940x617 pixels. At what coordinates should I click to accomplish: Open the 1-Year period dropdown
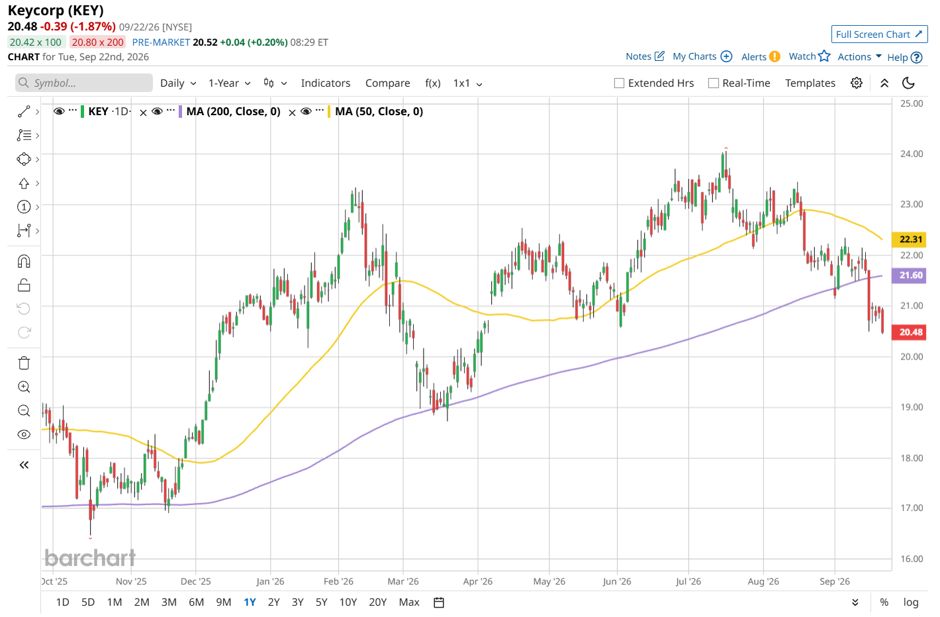(230, 83)
